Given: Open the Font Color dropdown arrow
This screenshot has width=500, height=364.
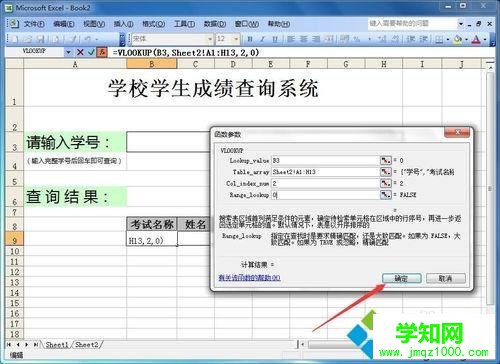Looking at the screenshot, I should pos(485,39).
